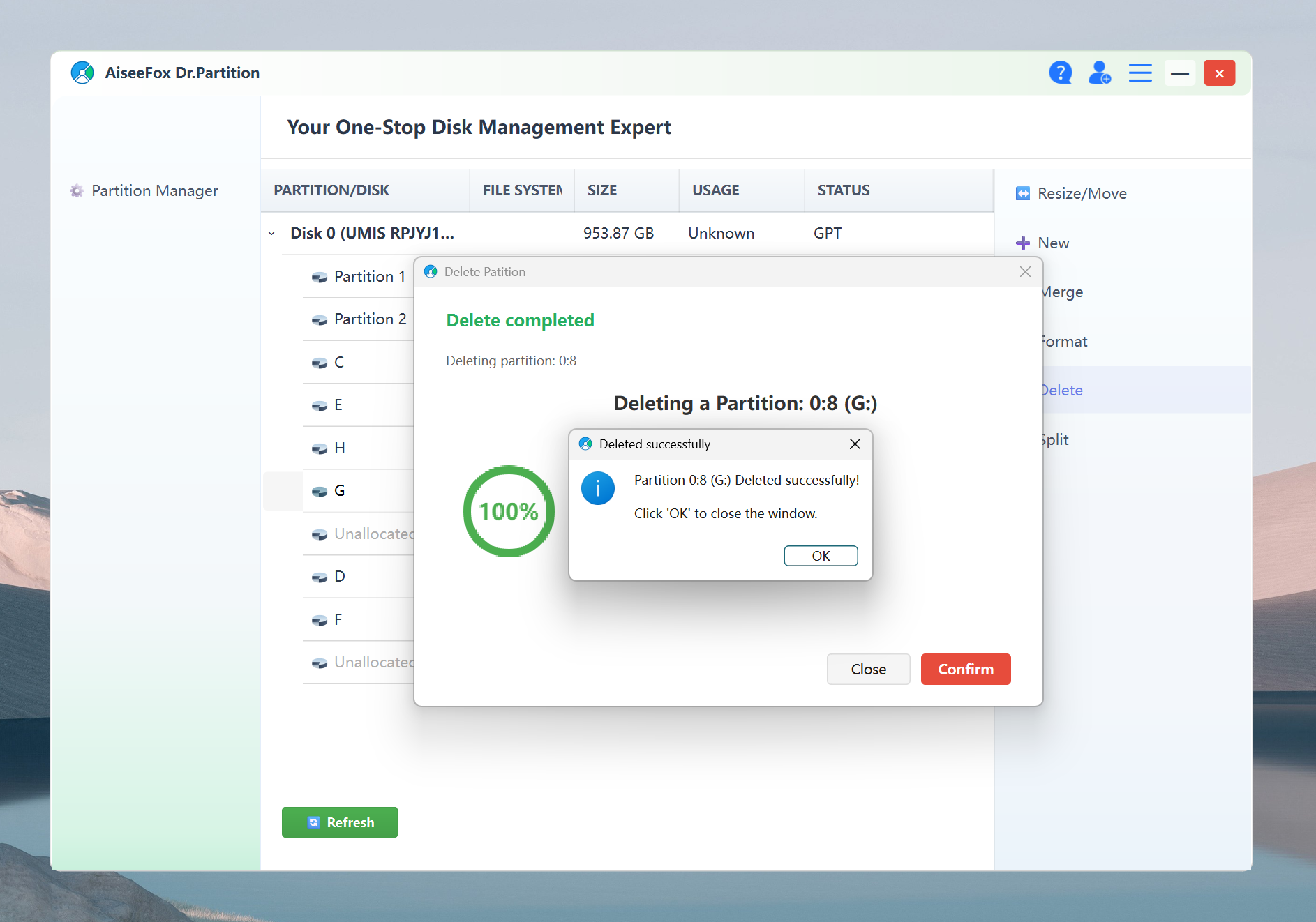Select the G partition row
Image resolution: width=1316 pixels, height=922 pixels.
pyautogui.click(x=358, y=491)
